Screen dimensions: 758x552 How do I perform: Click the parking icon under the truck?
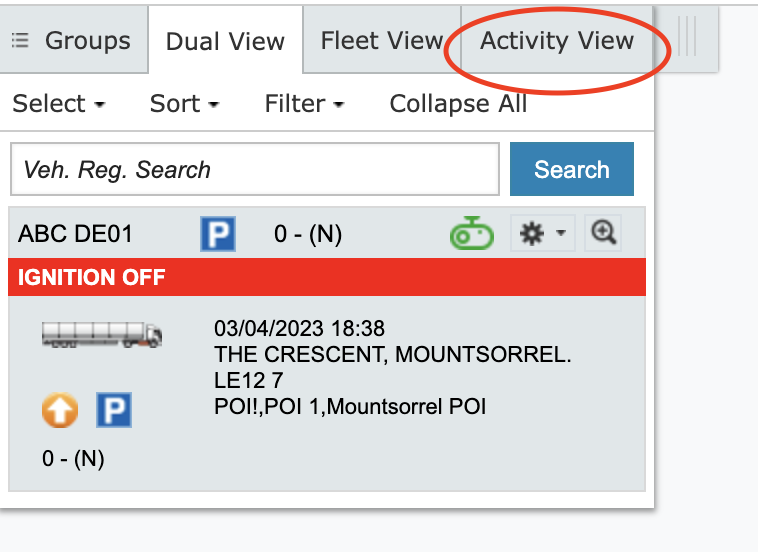point(114,410)
